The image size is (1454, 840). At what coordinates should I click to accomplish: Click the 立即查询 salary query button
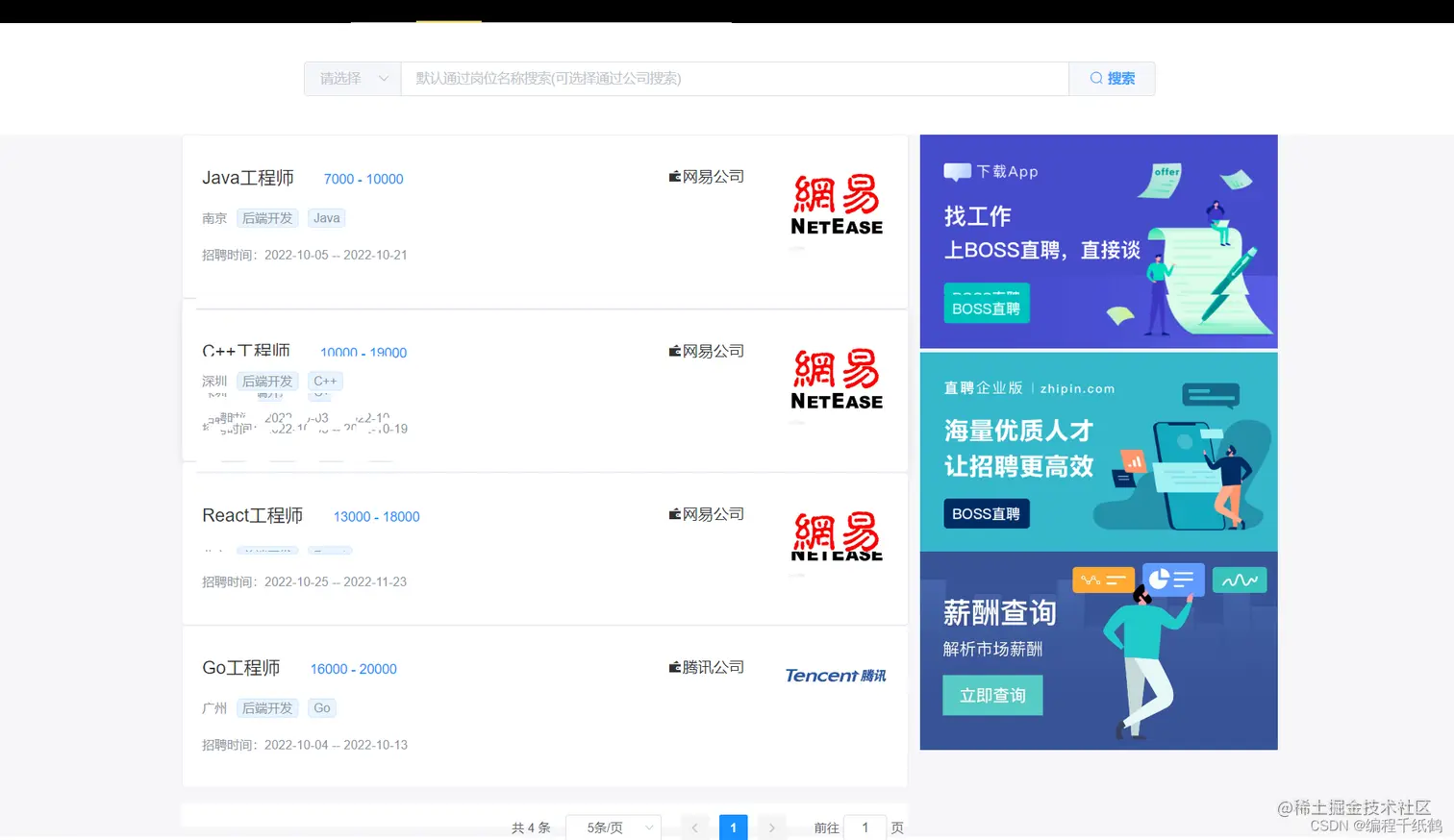tap(992, 696)
